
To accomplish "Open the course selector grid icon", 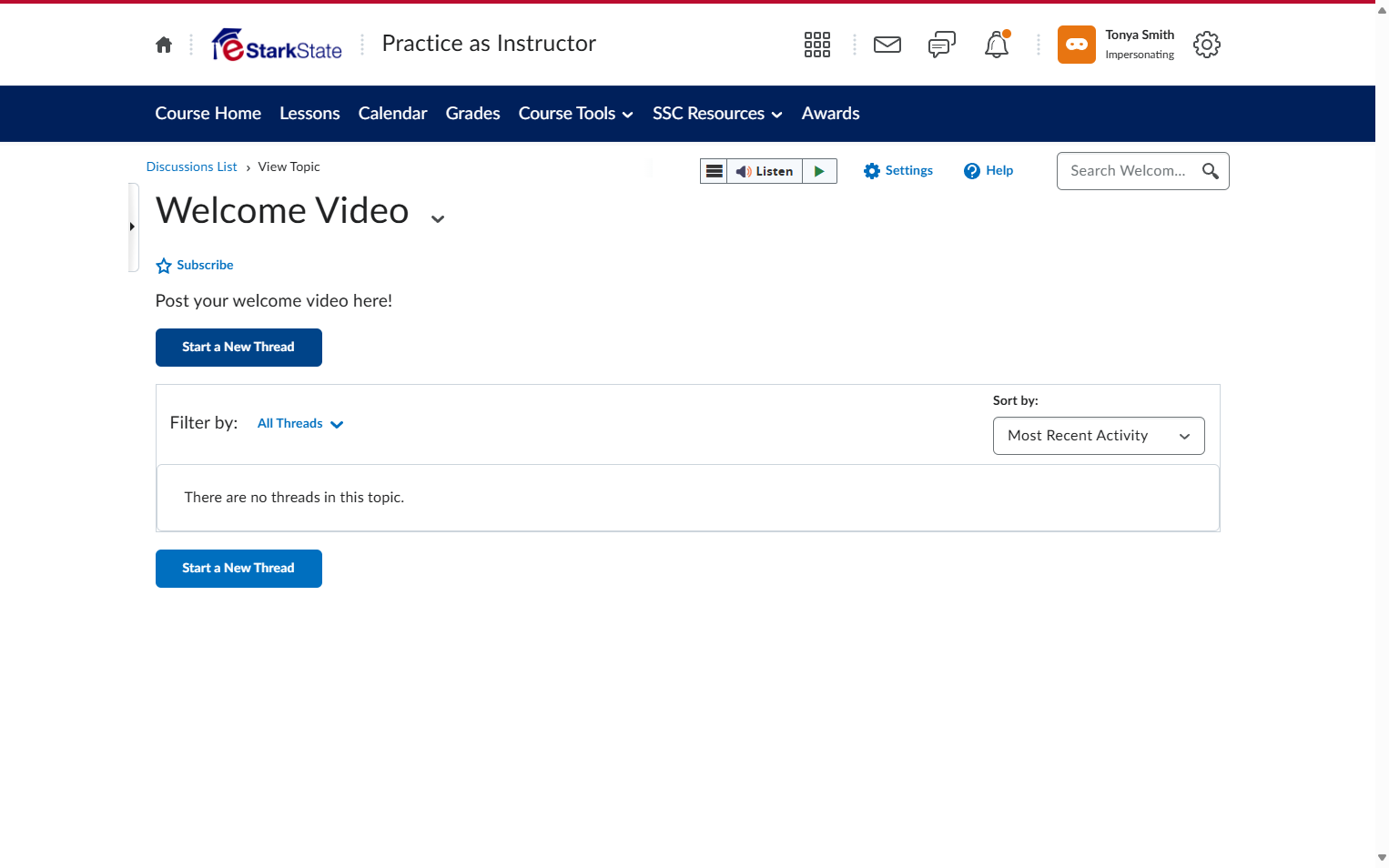I will (817, 45).
